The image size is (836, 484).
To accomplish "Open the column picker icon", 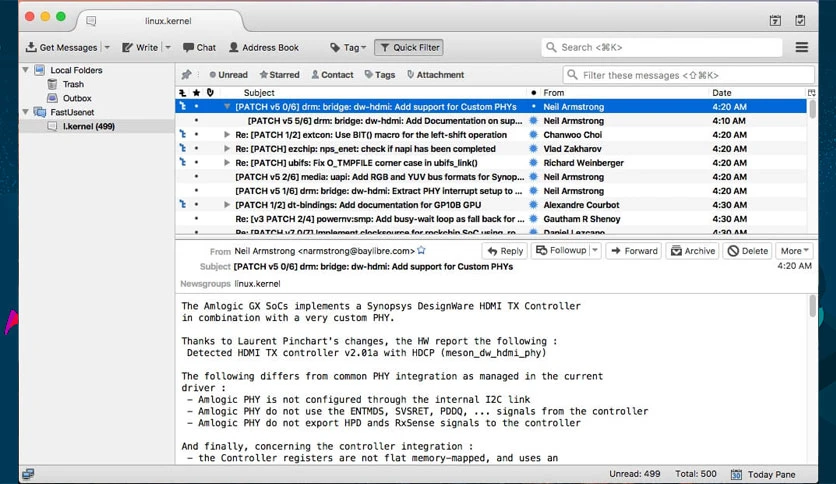I will tap(811, 93).
